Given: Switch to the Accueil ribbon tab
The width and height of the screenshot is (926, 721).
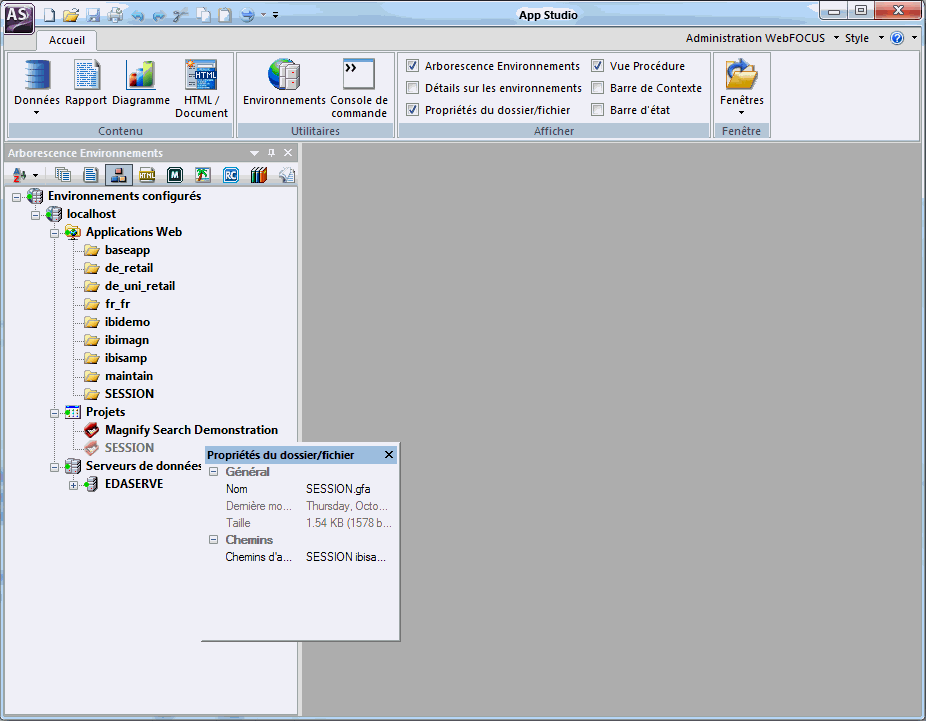Looking at the screenshot, I should 67,40.
